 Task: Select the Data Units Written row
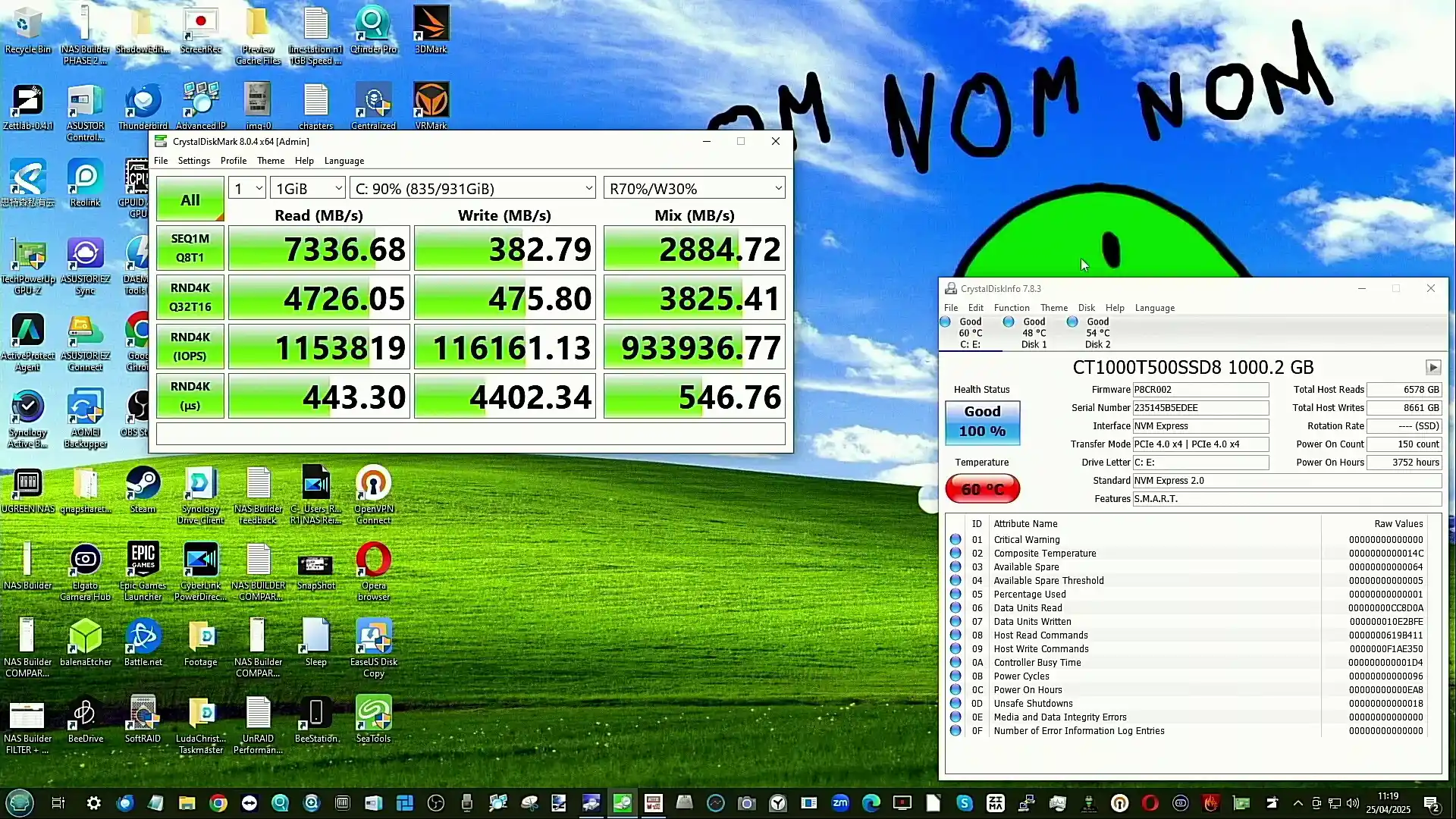[1188, 622]
